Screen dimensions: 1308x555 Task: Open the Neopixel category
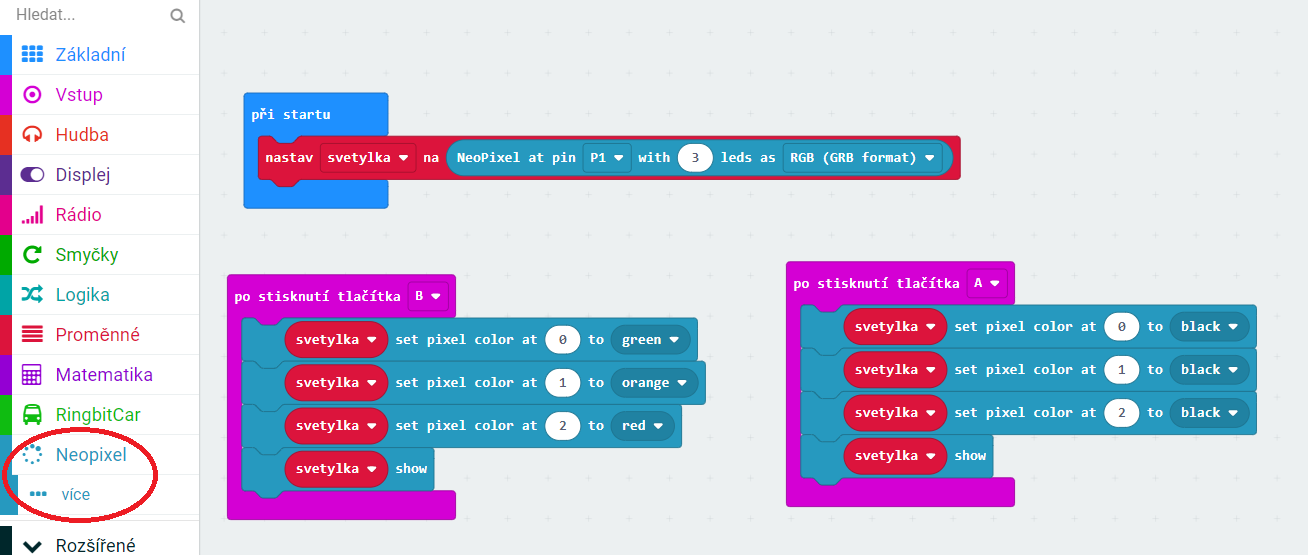click(91, 455)
